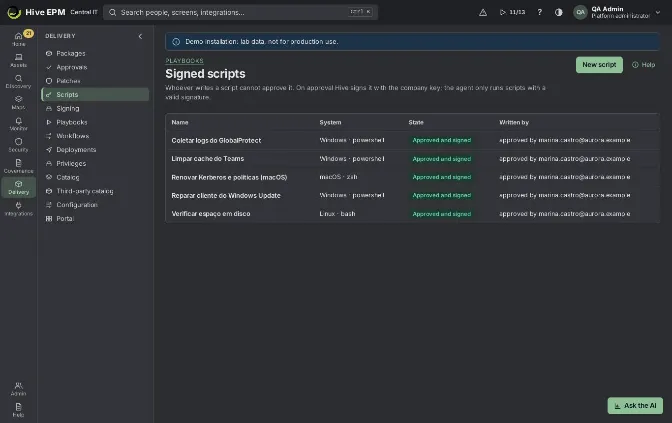Click the Name column header
Image resolution: width=672 pixels, height=423 pixels.
(180, 123)
